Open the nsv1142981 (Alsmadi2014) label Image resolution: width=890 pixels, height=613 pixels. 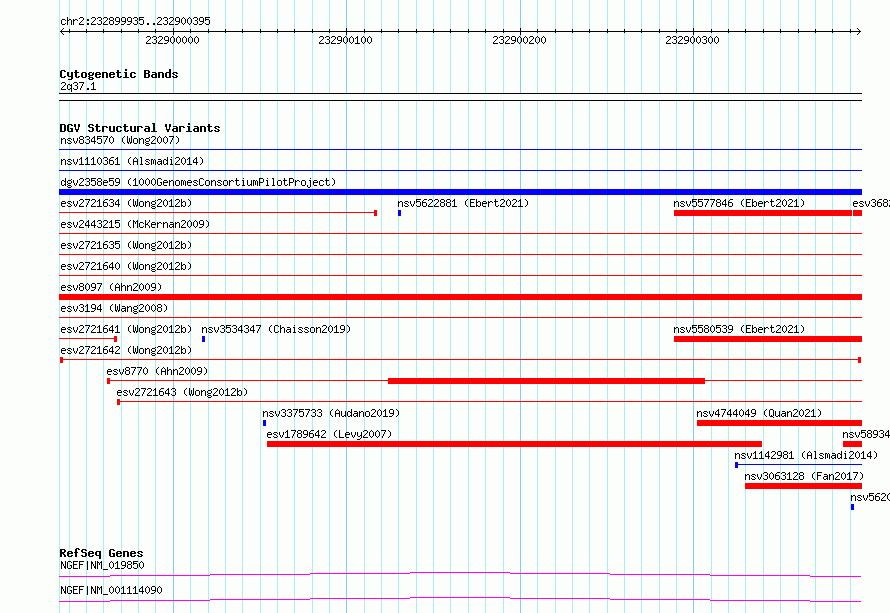click(806, 455)
